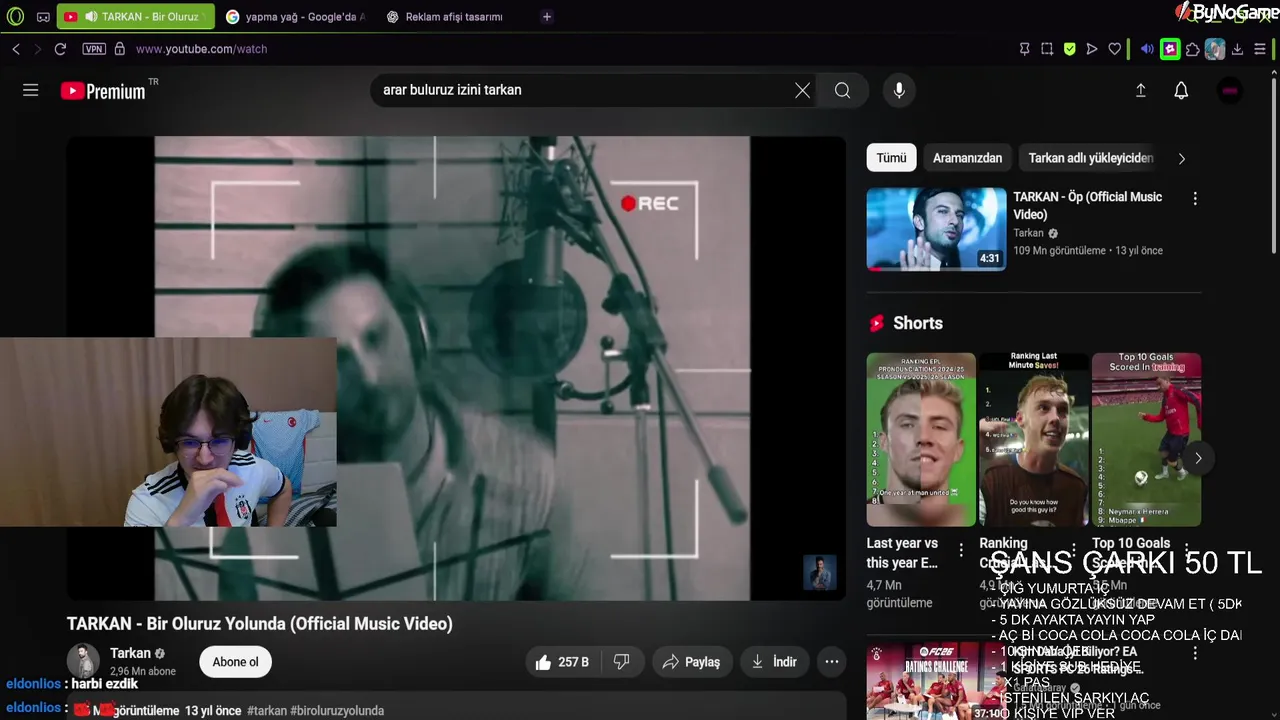Expand more filter chips with the right chevron
Viewport: 1280px width, 720px height.
(1181, 158)
